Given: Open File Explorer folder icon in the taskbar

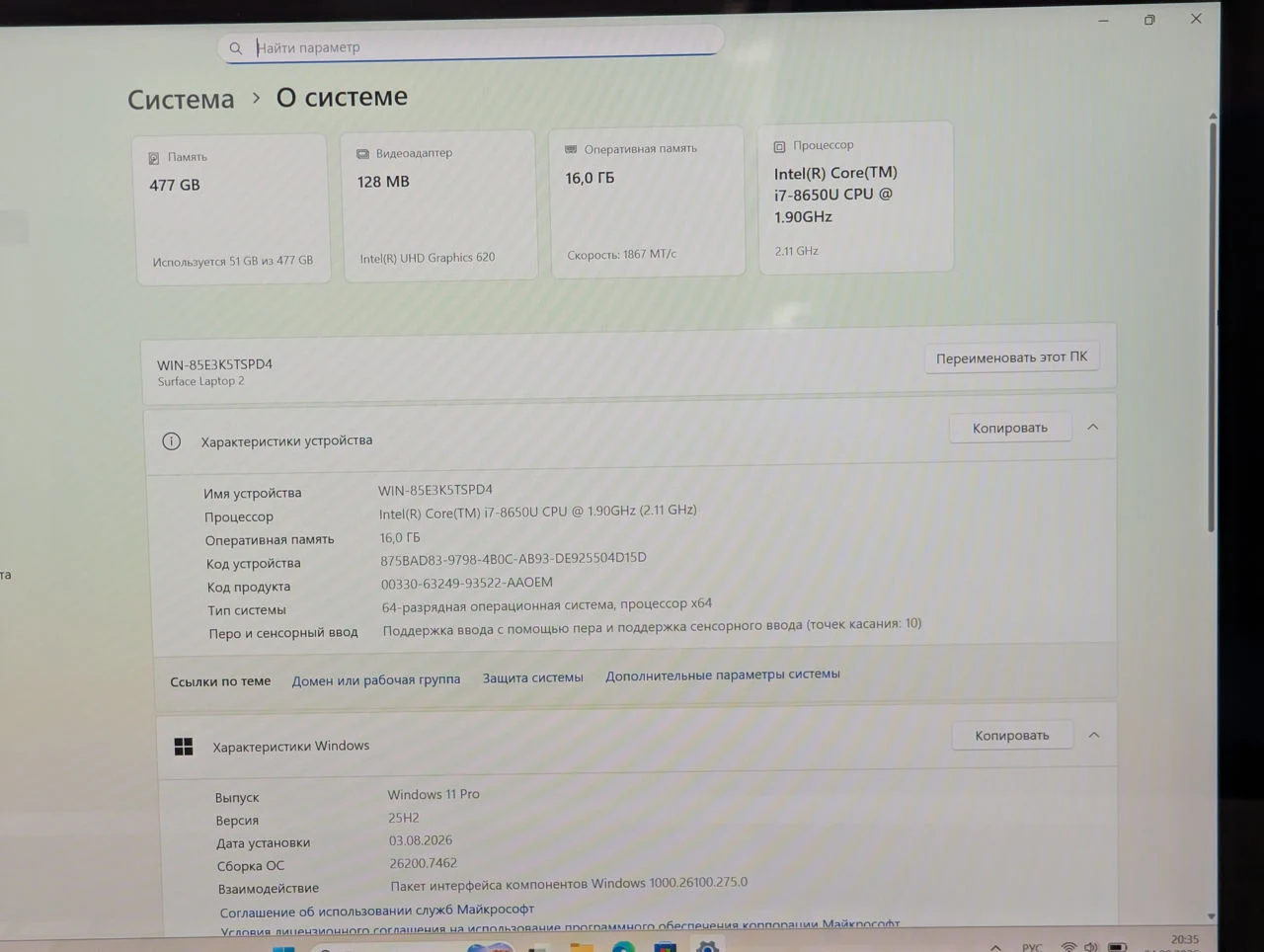Looking at the screenshot, I should click(x=582, y=946).
